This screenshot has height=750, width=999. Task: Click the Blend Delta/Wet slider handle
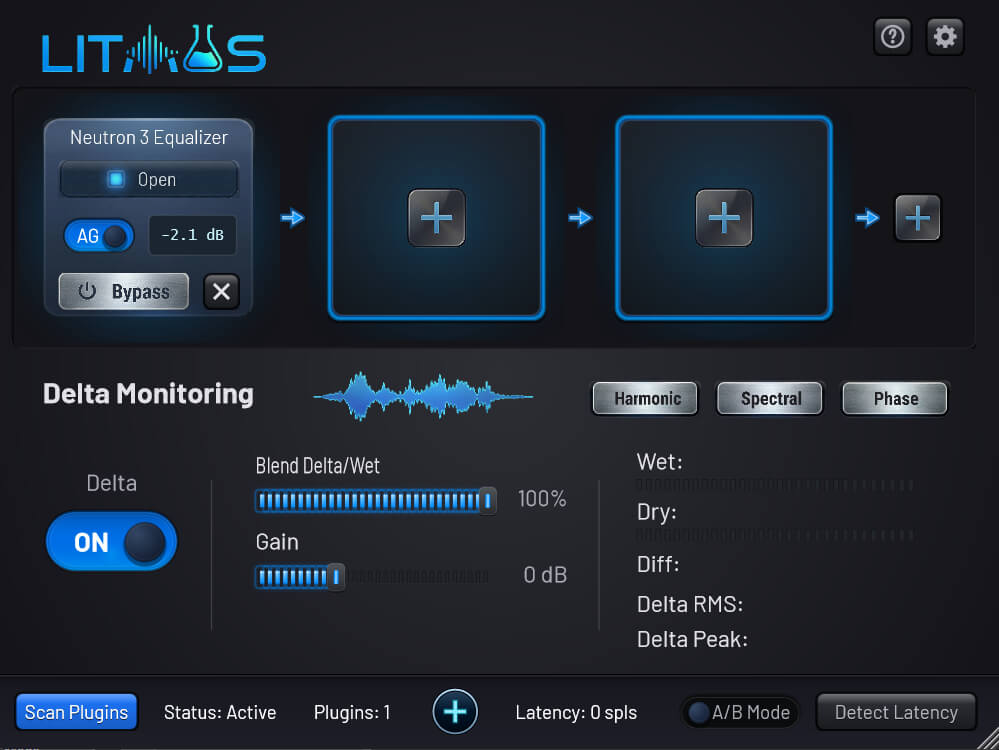click(487, 500)
